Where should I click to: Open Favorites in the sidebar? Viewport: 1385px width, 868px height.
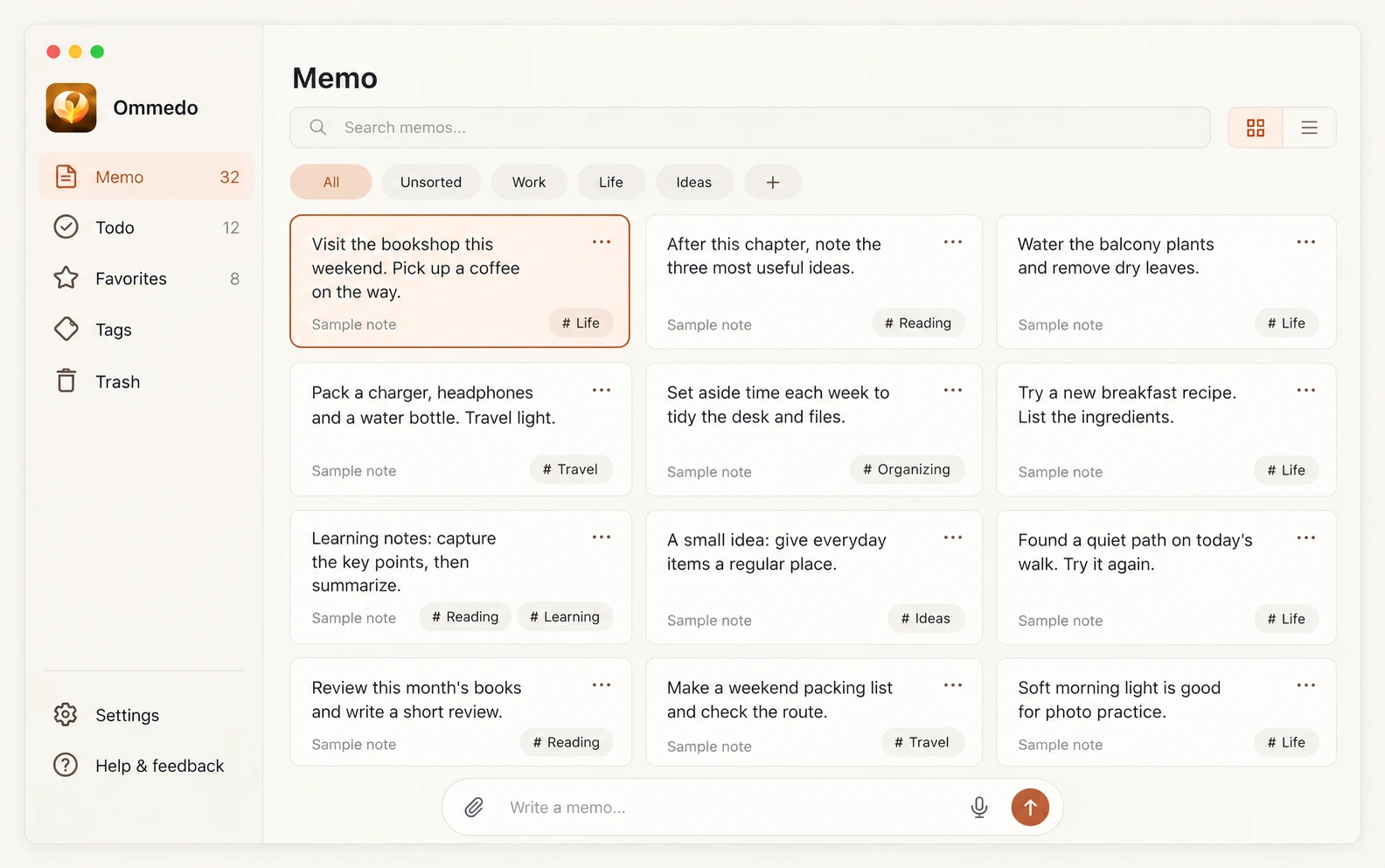pyautogui.click(x=145, y=279)
